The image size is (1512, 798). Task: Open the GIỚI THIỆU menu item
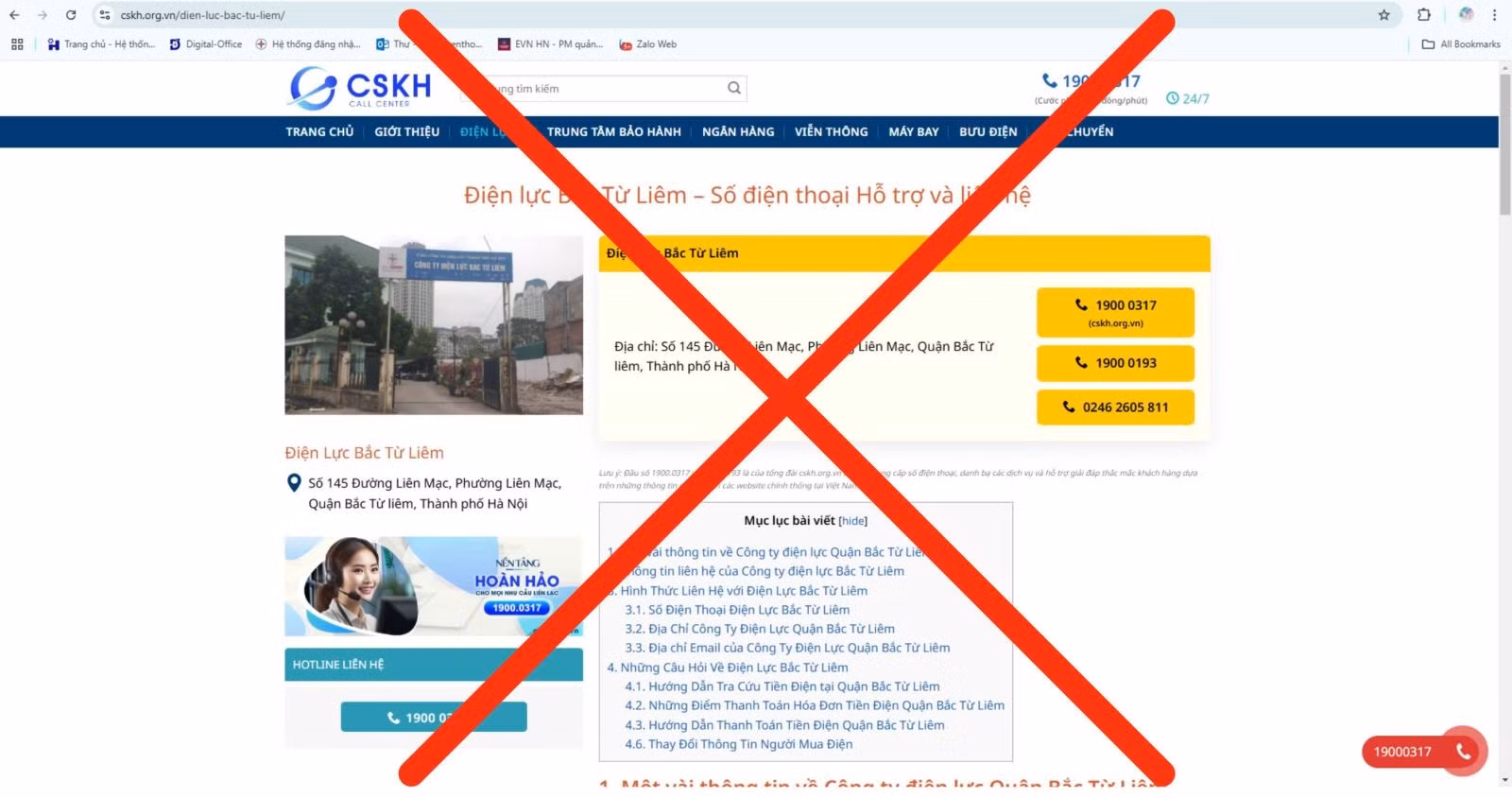coord(407,132)
